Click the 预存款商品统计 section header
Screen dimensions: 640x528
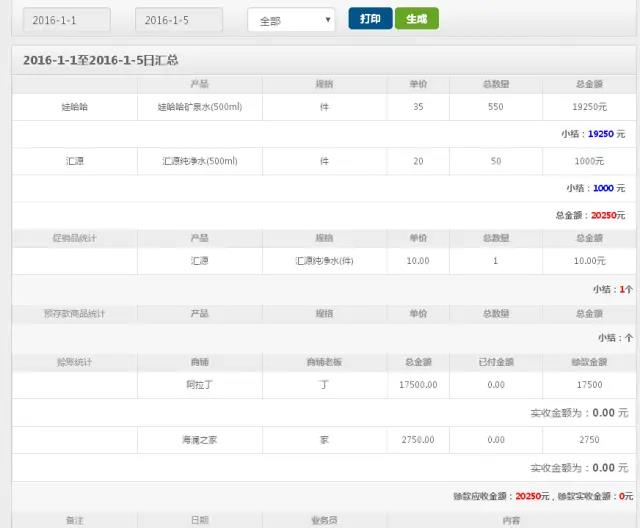coord(75,314)
